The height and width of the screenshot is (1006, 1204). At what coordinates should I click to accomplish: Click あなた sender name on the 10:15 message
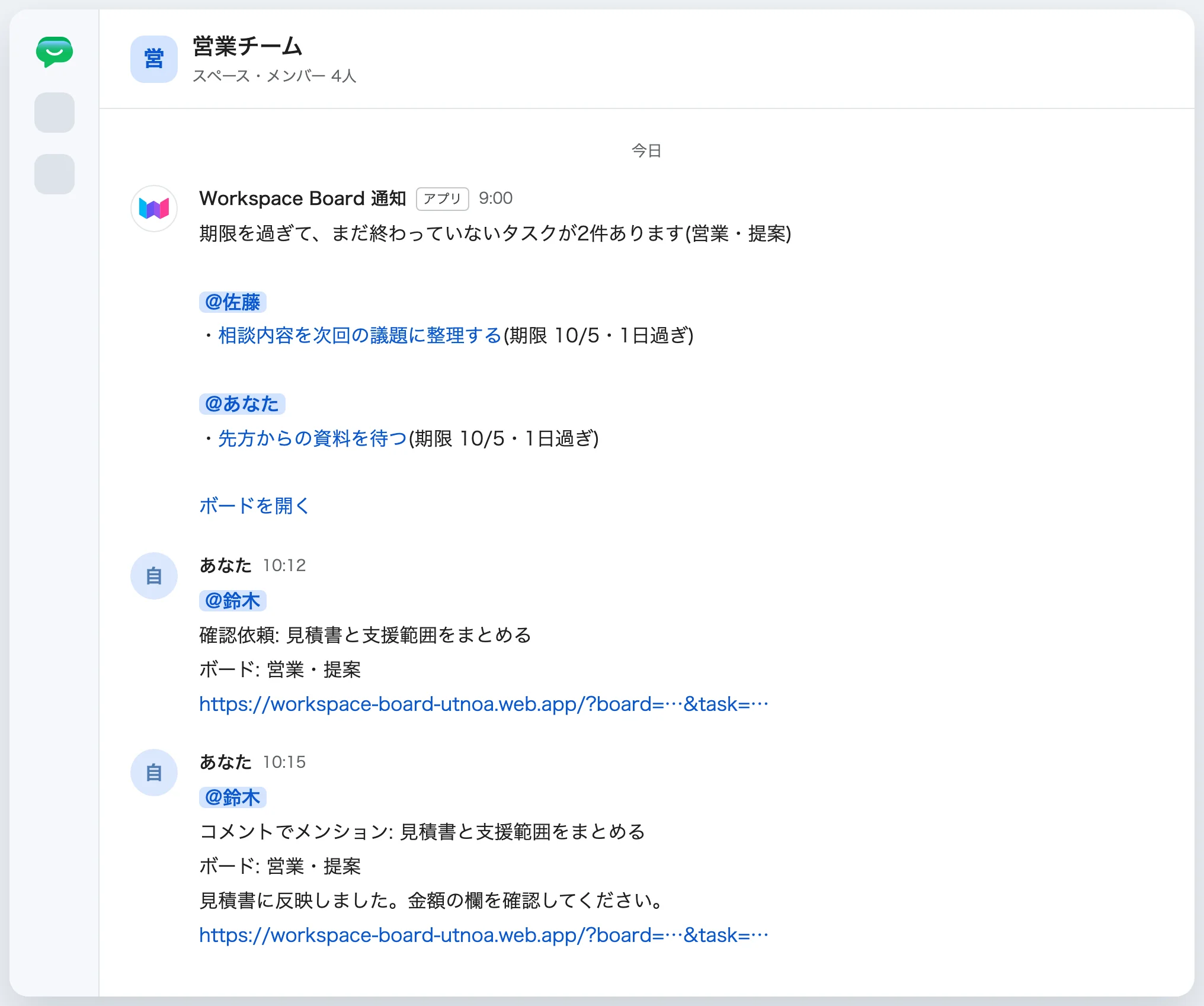tap(226, 762)
